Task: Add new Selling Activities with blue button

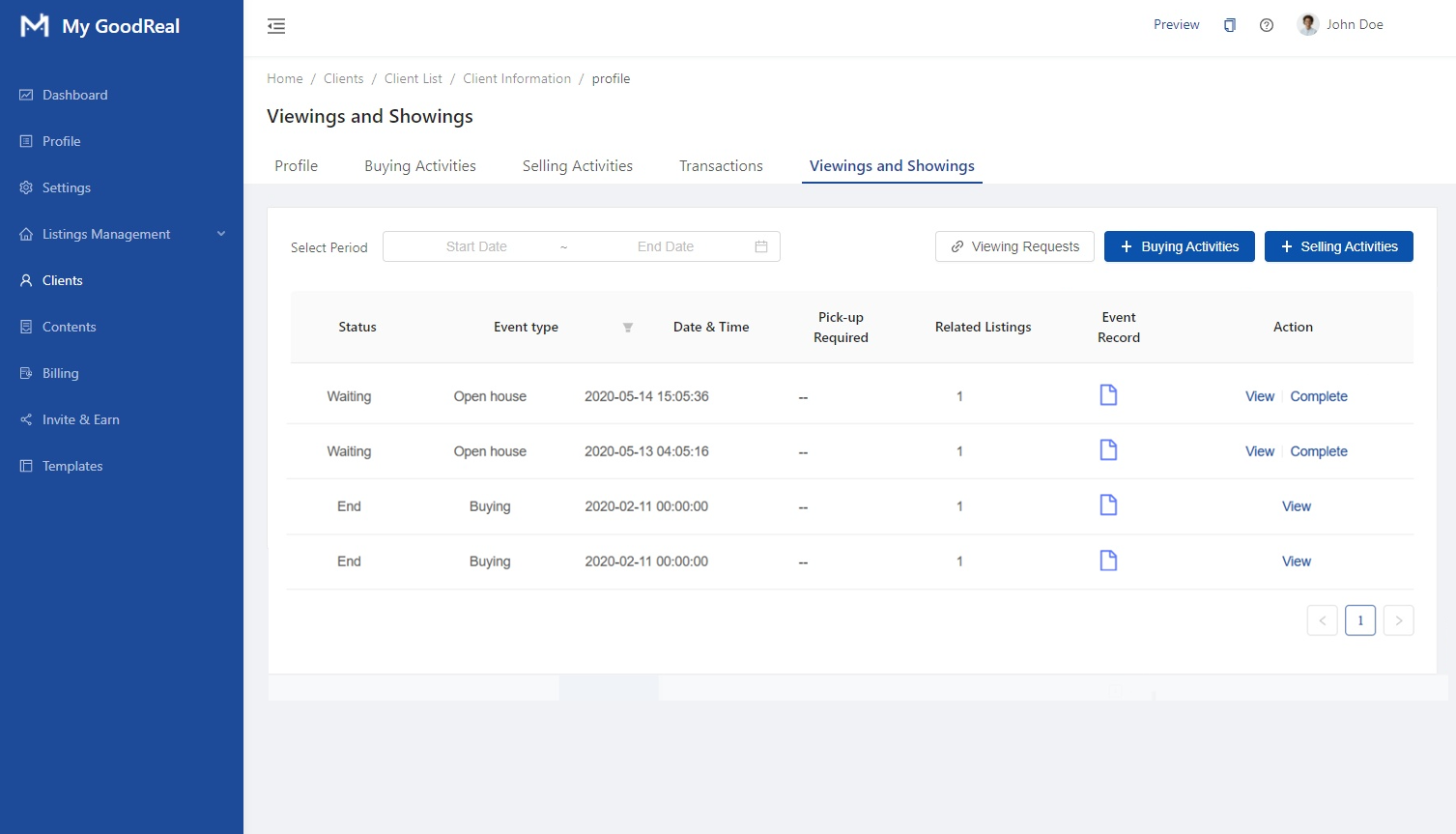Action: pos(1338,246)
